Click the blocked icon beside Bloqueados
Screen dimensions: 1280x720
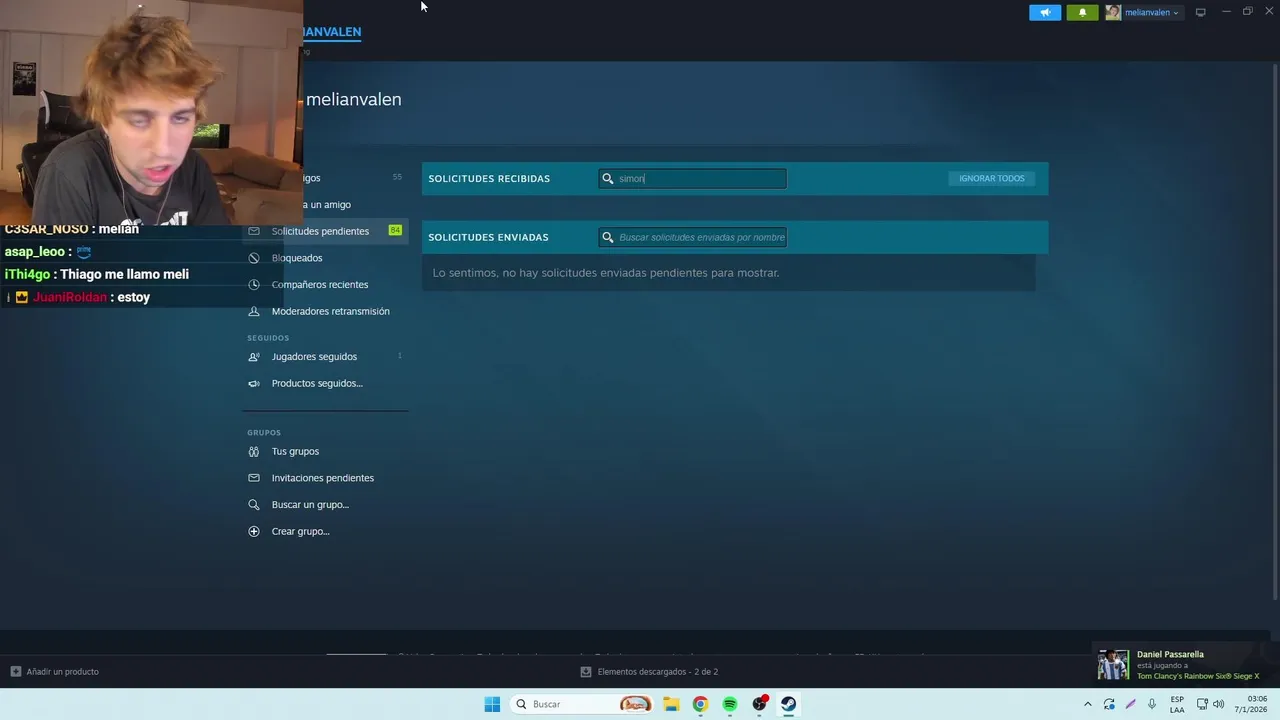tap(254, 258)
